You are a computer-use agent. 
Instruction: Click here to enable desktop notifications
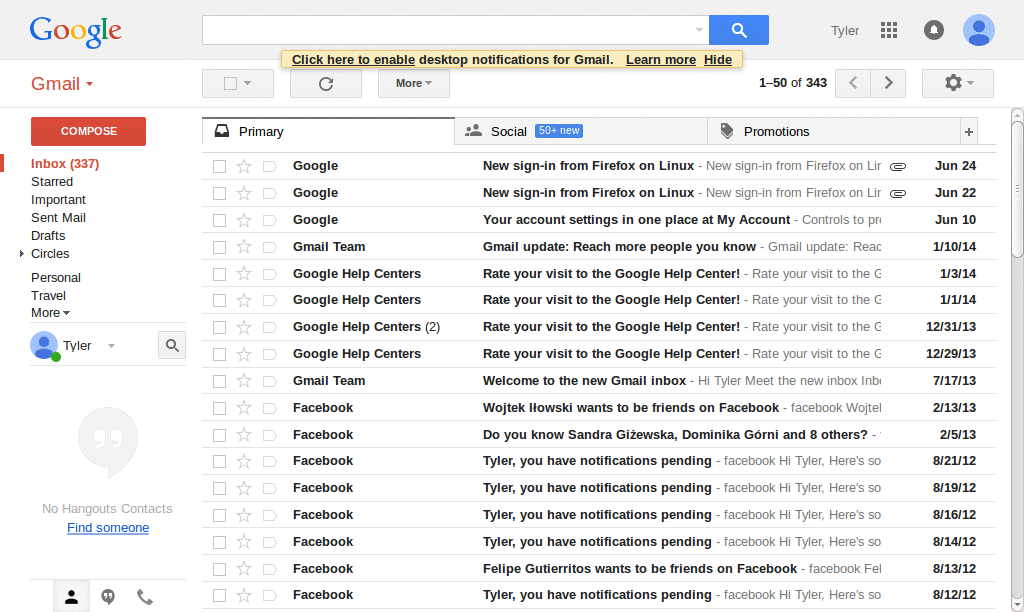353,59
